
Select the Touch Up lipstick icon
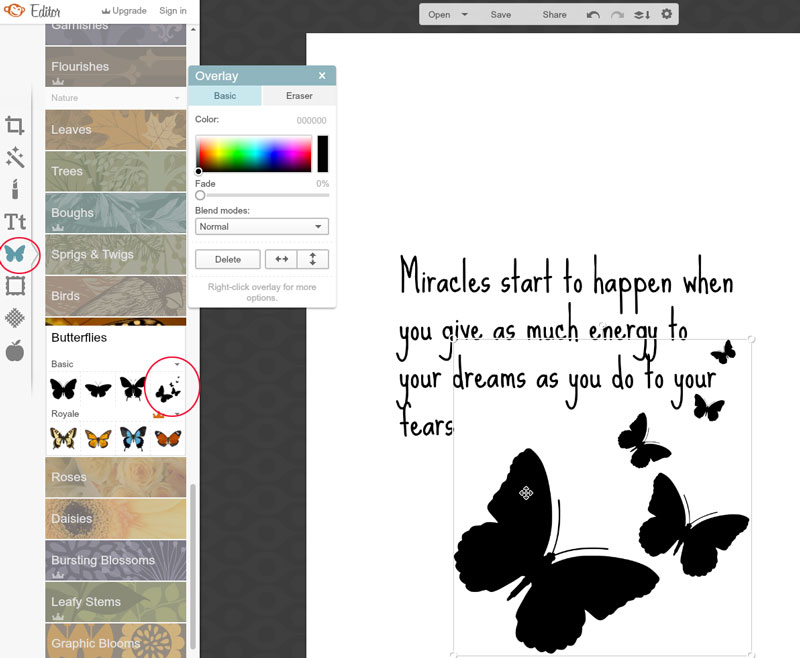tap(15, 189)
